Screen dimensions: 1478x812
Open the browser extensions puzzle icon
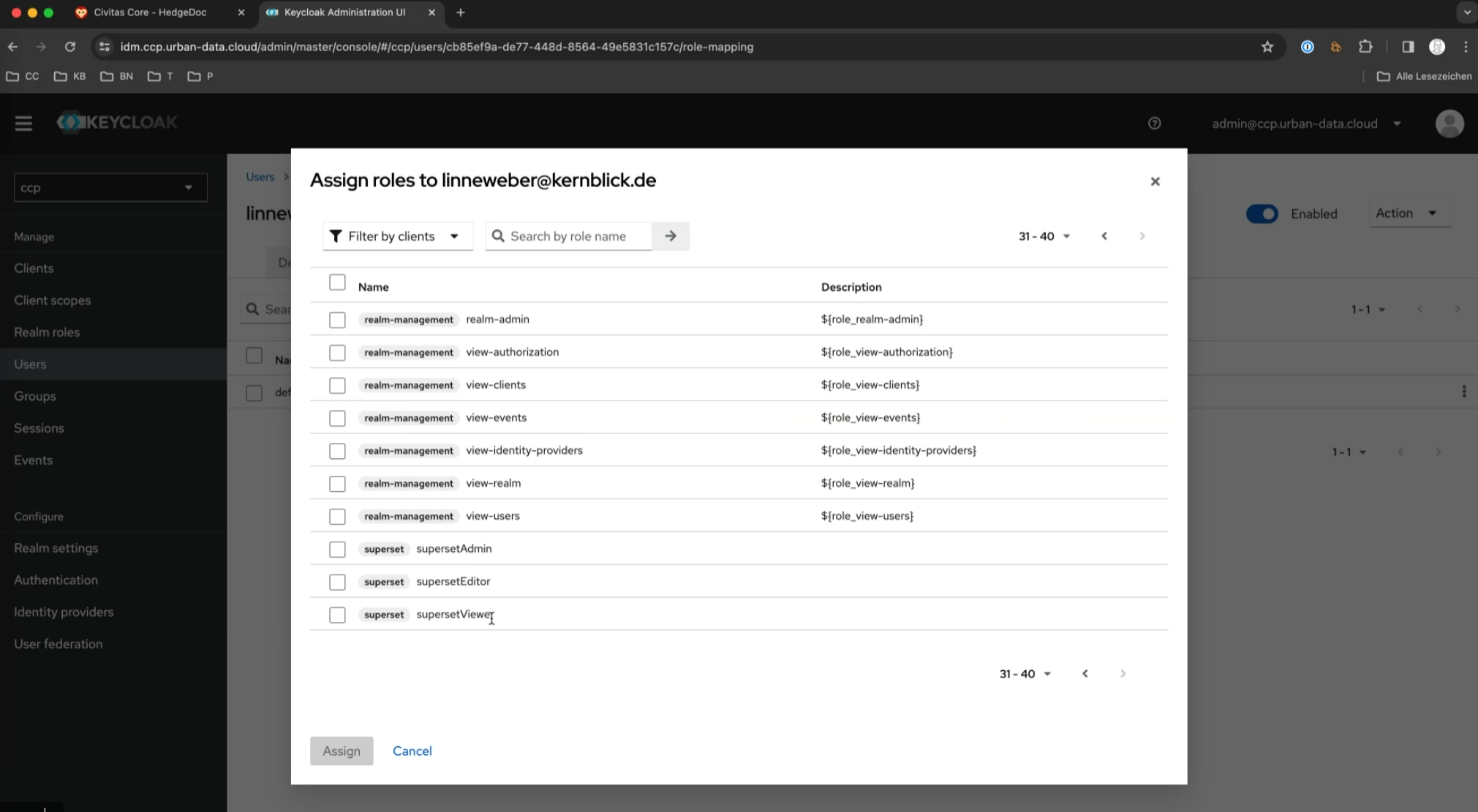1365,47
